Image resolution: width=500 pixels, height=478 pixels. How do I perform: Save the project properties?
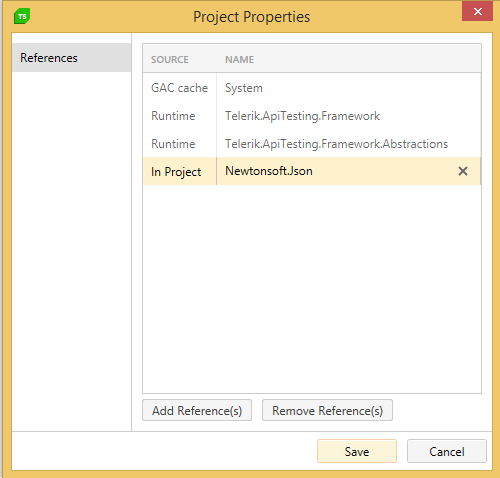357,451
